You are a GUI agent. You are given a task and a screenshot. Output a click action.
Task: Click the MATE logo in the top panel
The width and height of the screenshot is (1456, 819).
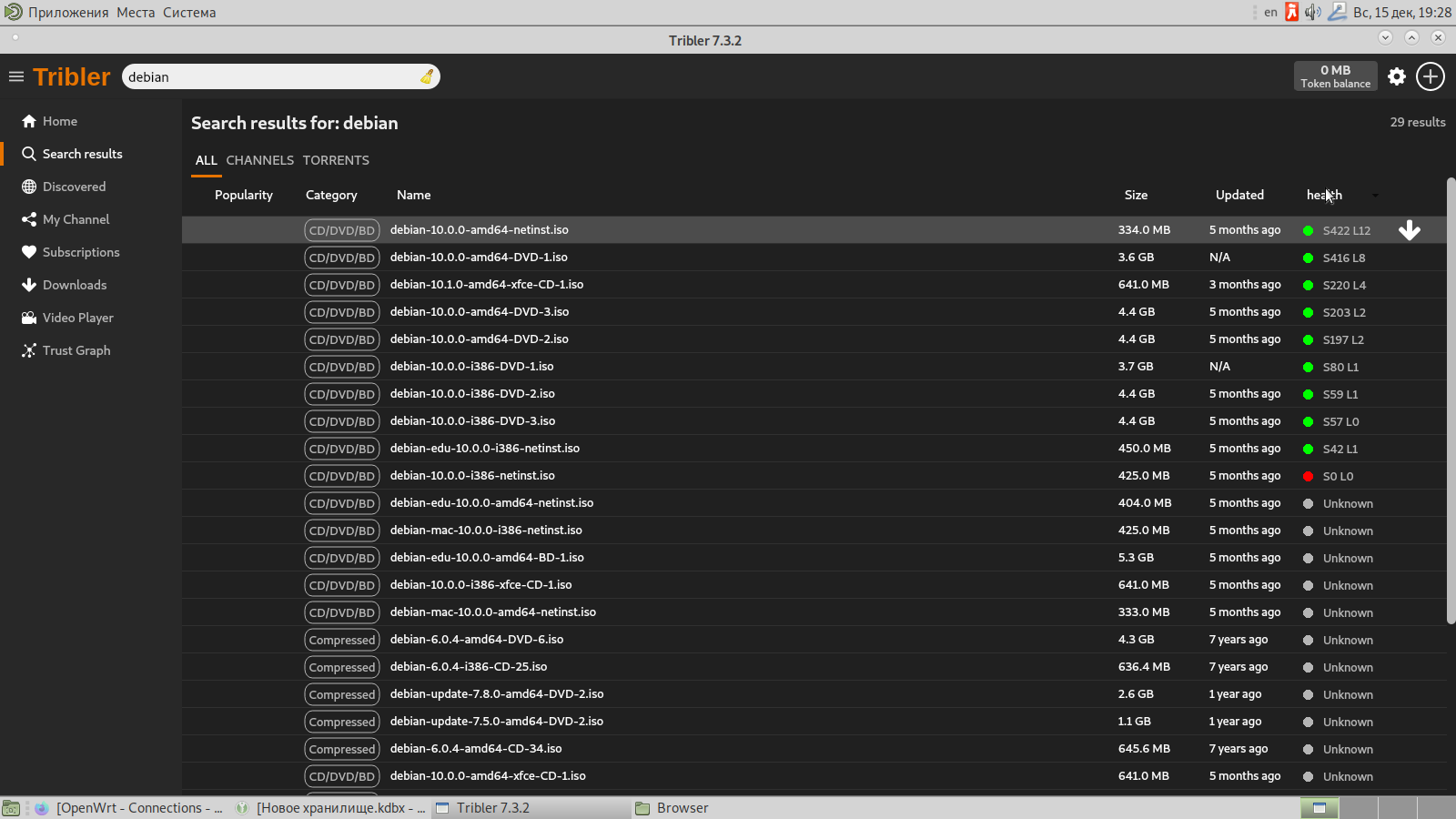pyautogui.click(x=13, y=12)
